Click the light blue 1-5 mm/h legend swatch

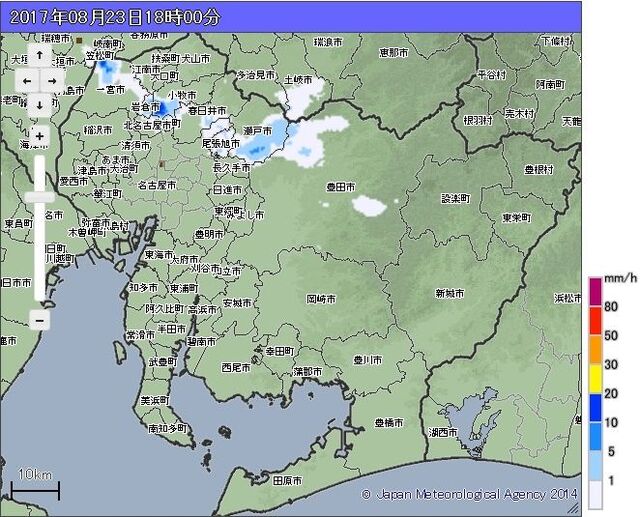595,465
